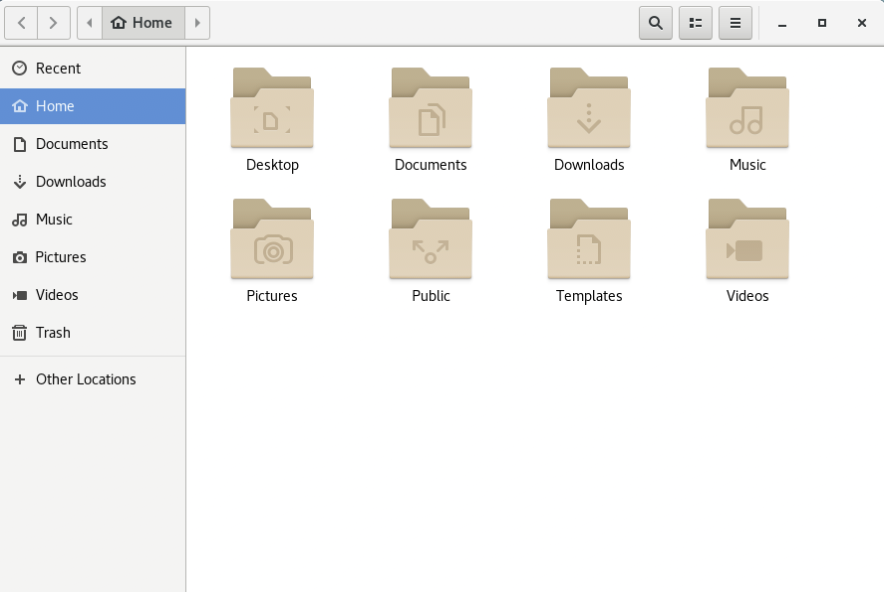Open Videos in the sidebar
The image size is (884, 592).
coord(92,295)
